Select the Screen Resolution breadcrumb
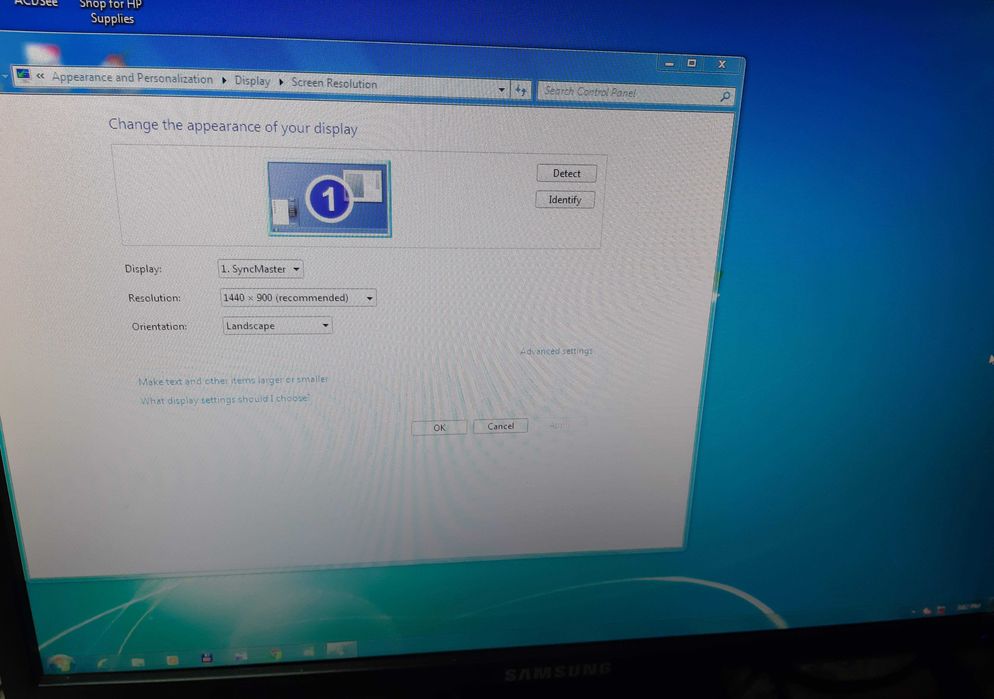The width and height of the screenshot is (994, 699). click(334, 83)
